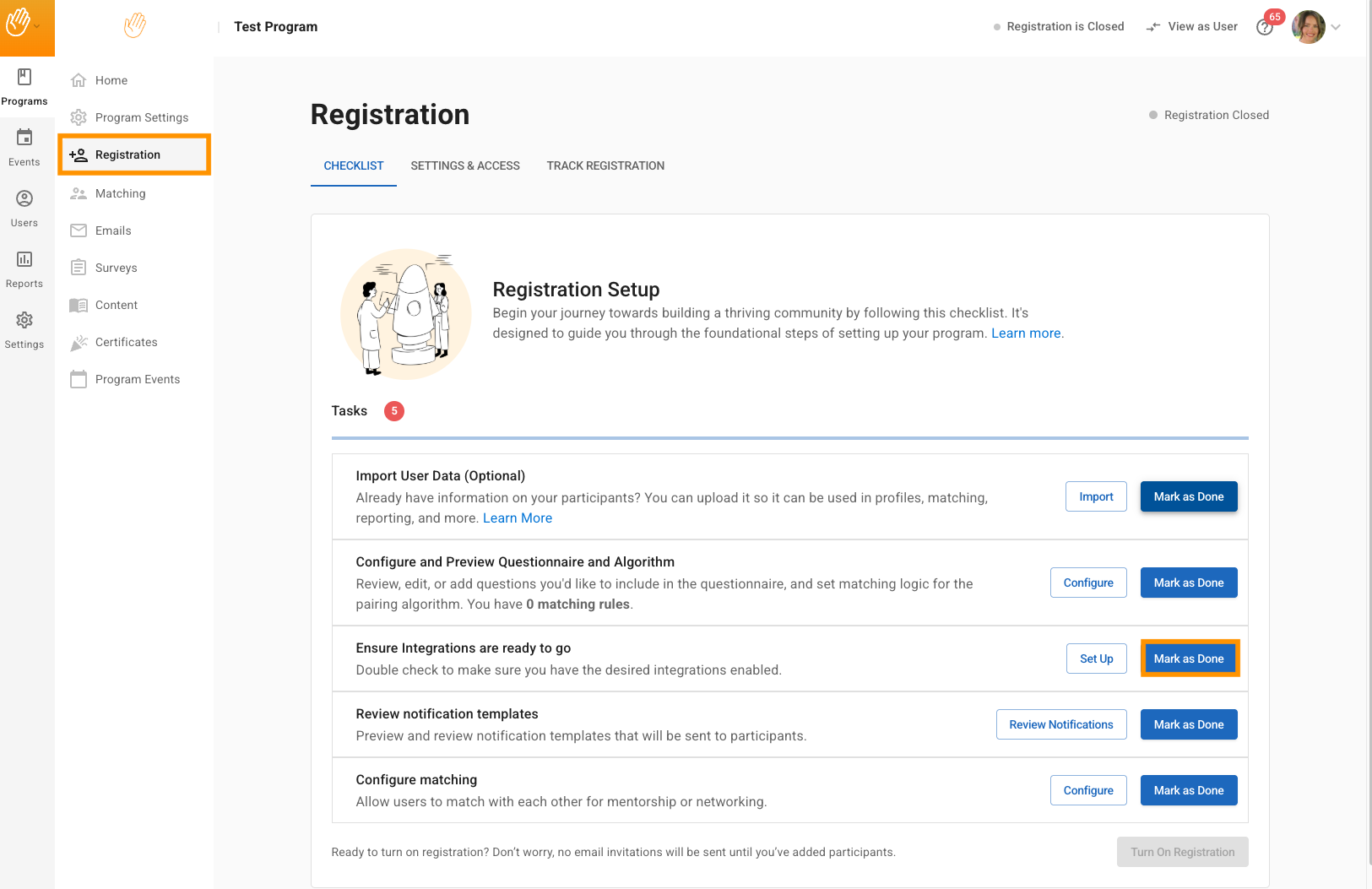Switch to the Track Registration tab
The width and height of the screenshot is (1372, 889).
pos(605,165)
